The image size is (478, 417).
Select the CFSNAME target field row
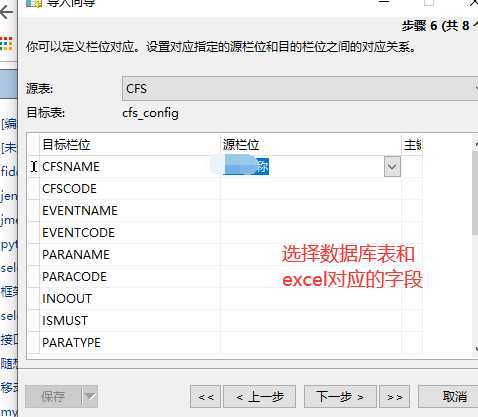point(130,167)
